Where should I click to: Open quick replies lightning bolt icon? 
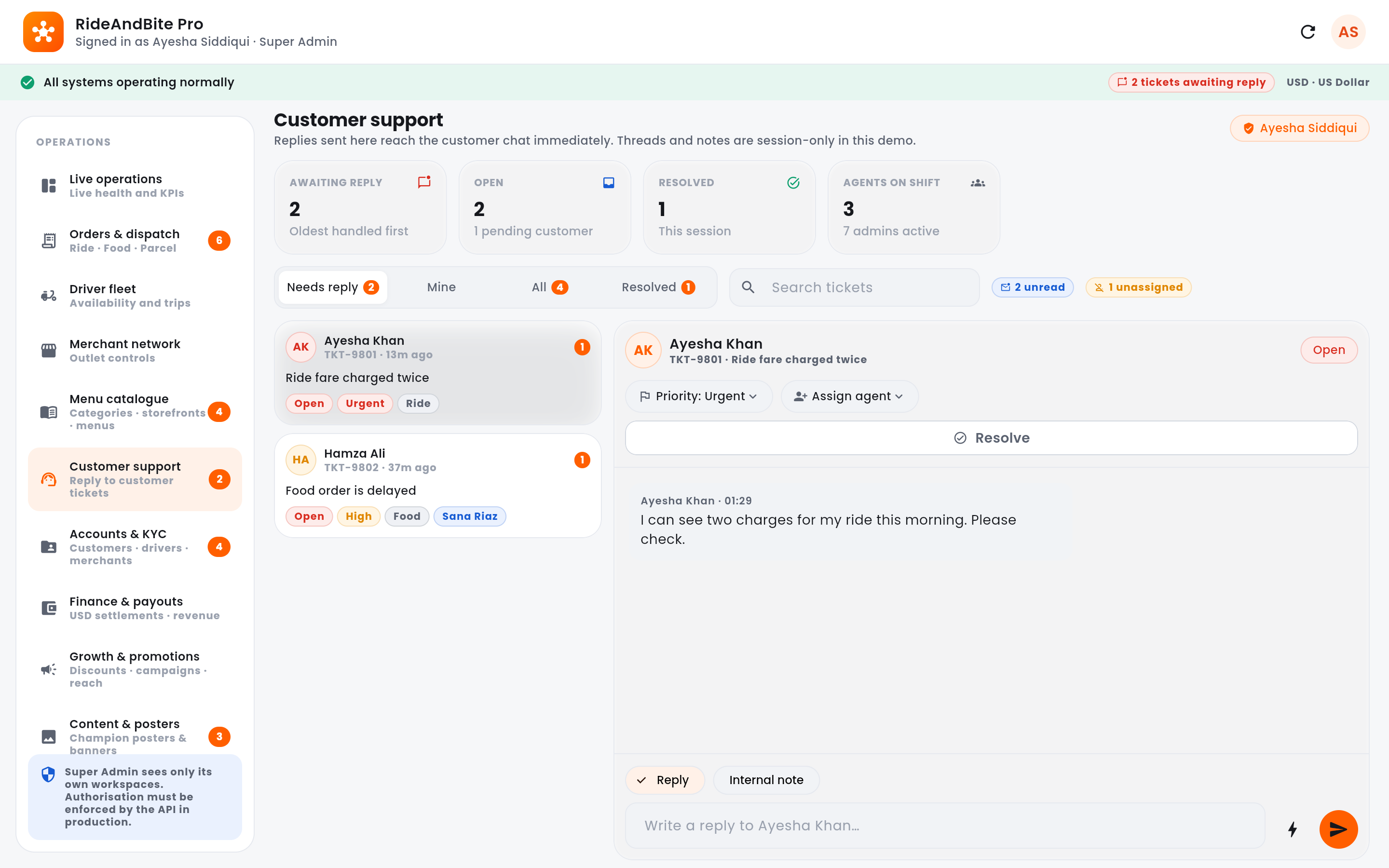coord(1292,828)
